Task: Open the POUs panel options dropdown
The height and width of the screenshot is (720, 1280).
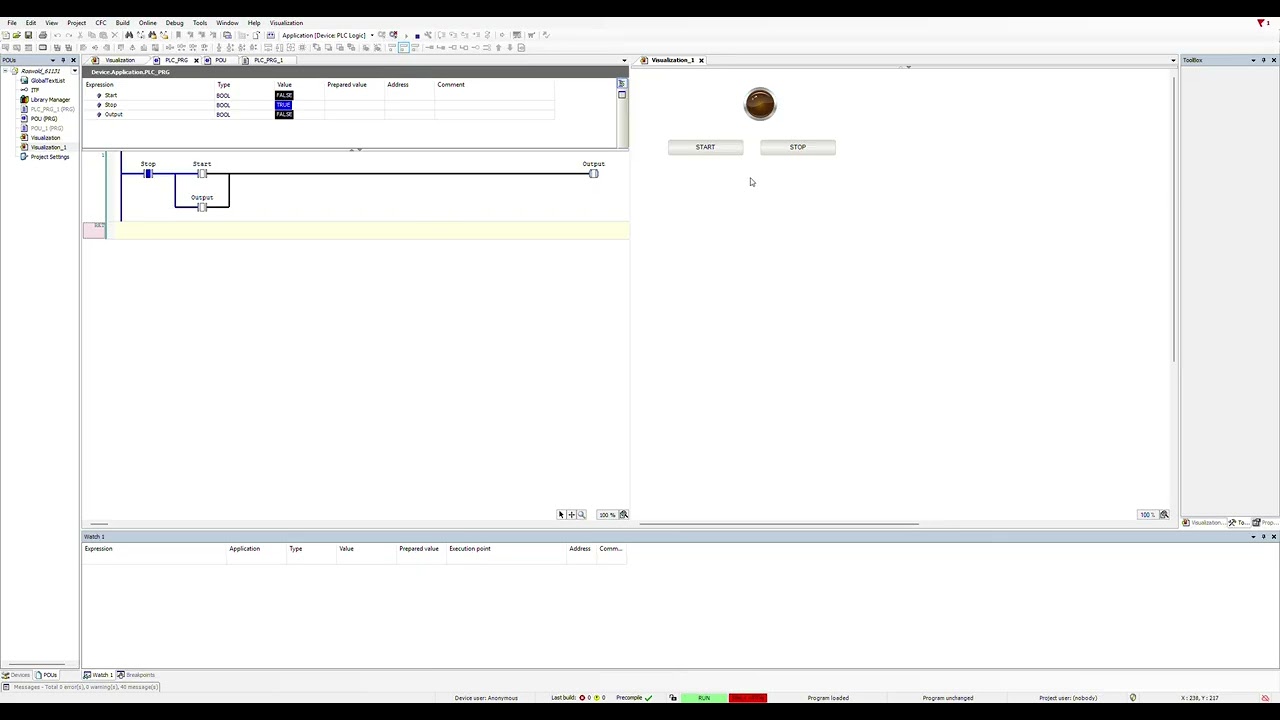Action: coord(54,60)
